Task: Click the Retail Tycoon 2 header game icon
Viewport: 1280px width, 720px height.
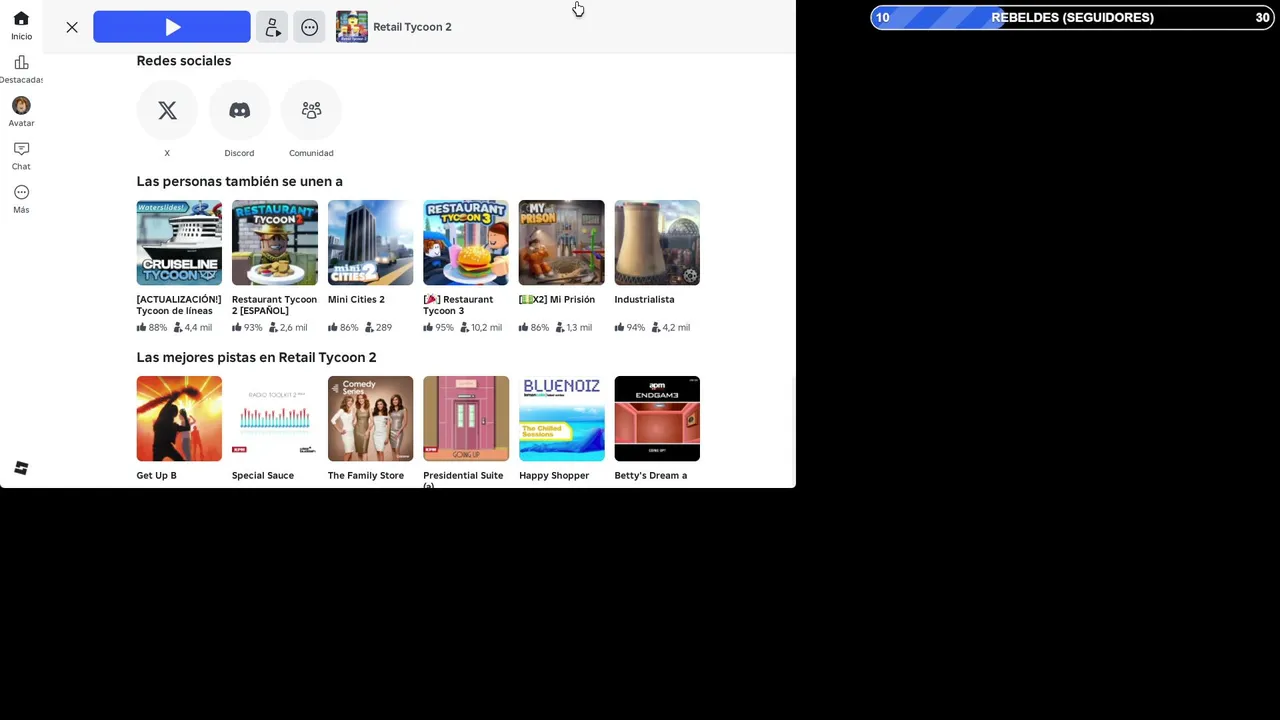Action: click(x=352, y=27)
